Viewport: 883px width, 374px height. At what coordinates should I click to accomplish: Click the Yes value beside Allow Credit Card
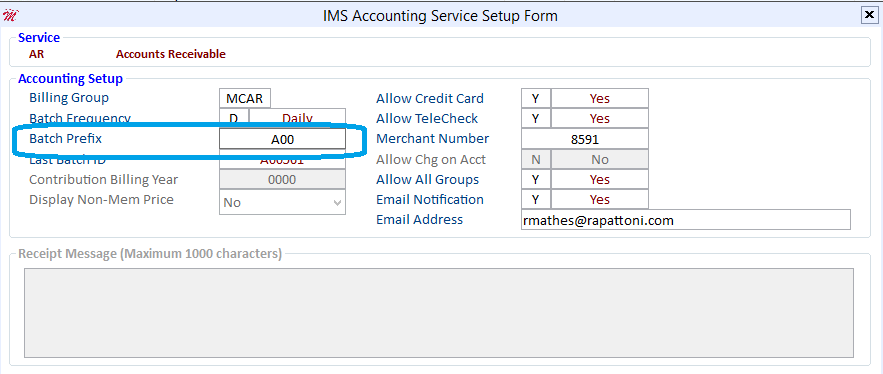(x=600, y=99)
